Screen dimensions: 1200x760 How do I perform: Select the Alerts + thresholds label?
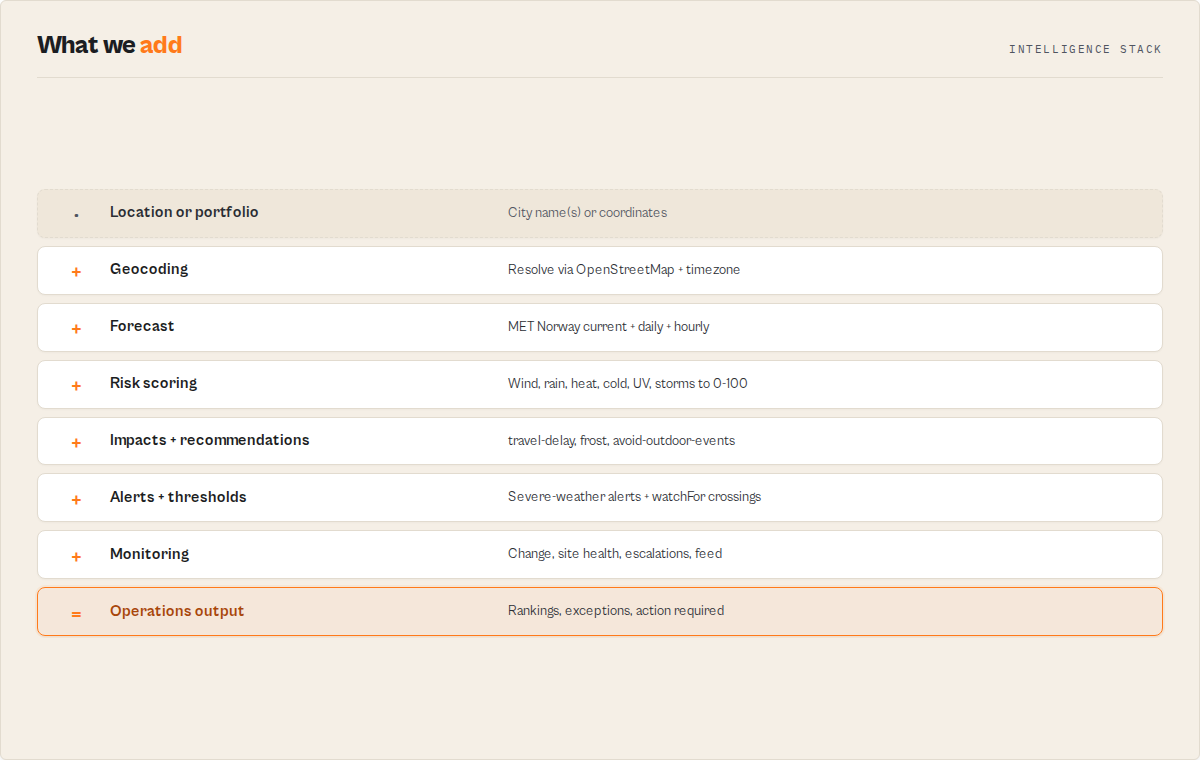[x=178, y=497]
